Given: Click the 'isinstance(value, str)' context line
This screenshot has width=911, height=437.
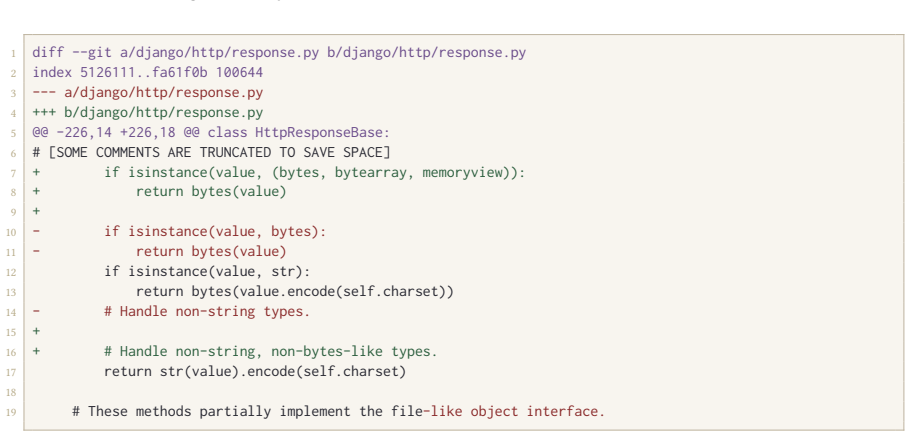Looking at the screenshot, I should pos(207,271).
